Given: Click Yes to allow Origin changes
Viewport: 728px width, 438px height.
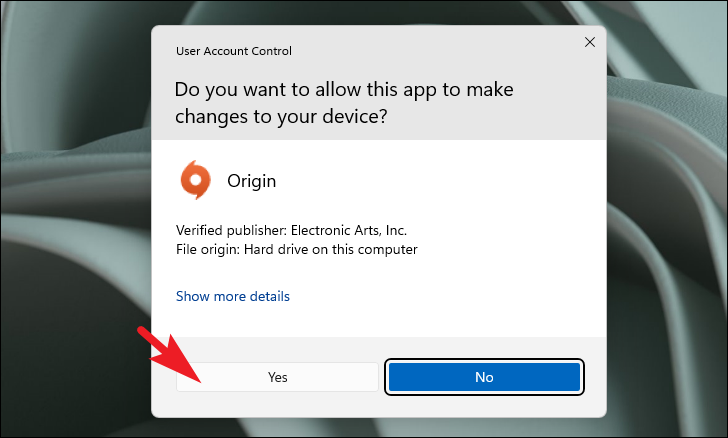Looking at the screenshot, I should click(x=277, y=377).
